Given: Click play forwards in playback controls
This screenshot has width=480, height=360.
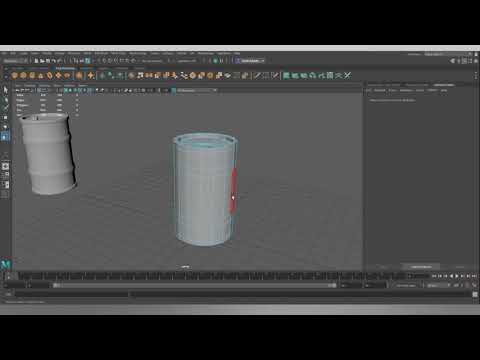Looking at the screenshot, I should [457, 276].
